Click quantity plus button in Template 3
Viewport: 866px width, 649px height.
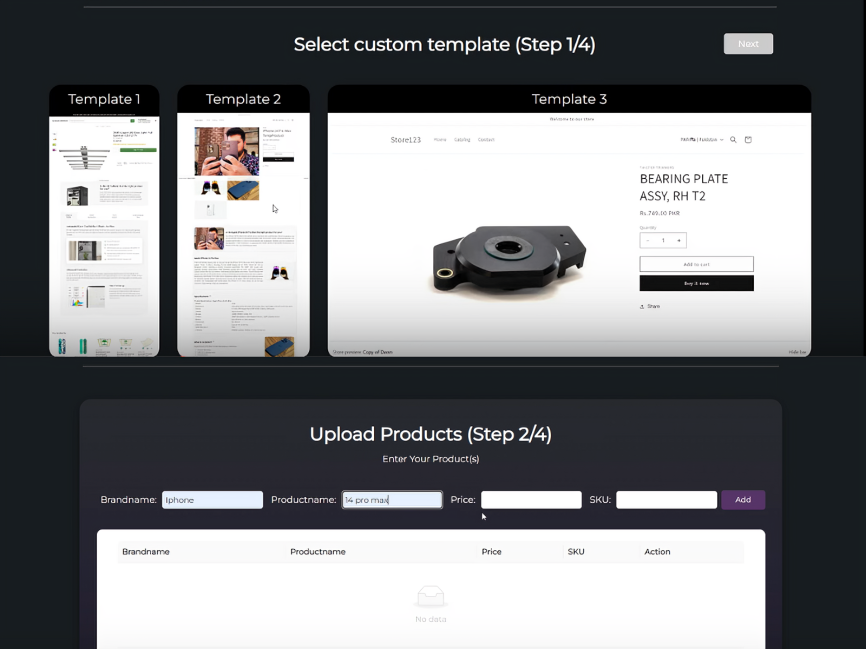pyautogui.click(x=679, y=240)
